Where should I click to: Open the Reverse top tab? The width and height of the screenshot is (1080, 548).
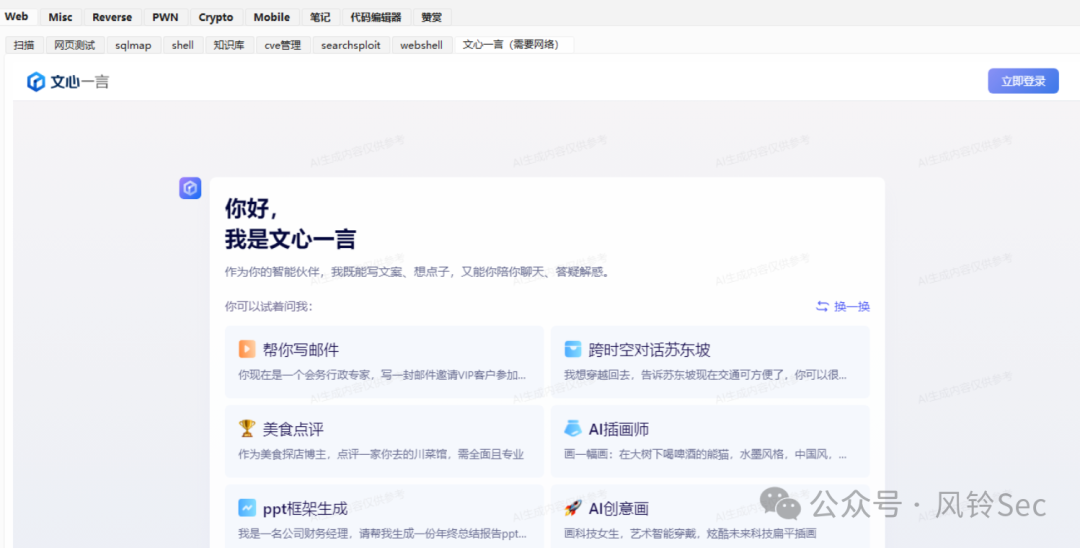point(112,17)
